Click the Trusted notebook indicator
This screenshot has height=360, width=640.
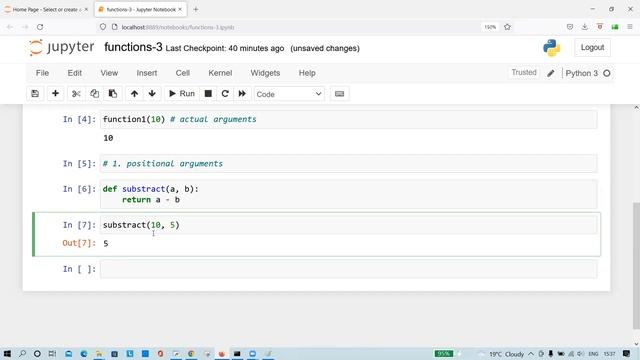[x=524, y=73]
